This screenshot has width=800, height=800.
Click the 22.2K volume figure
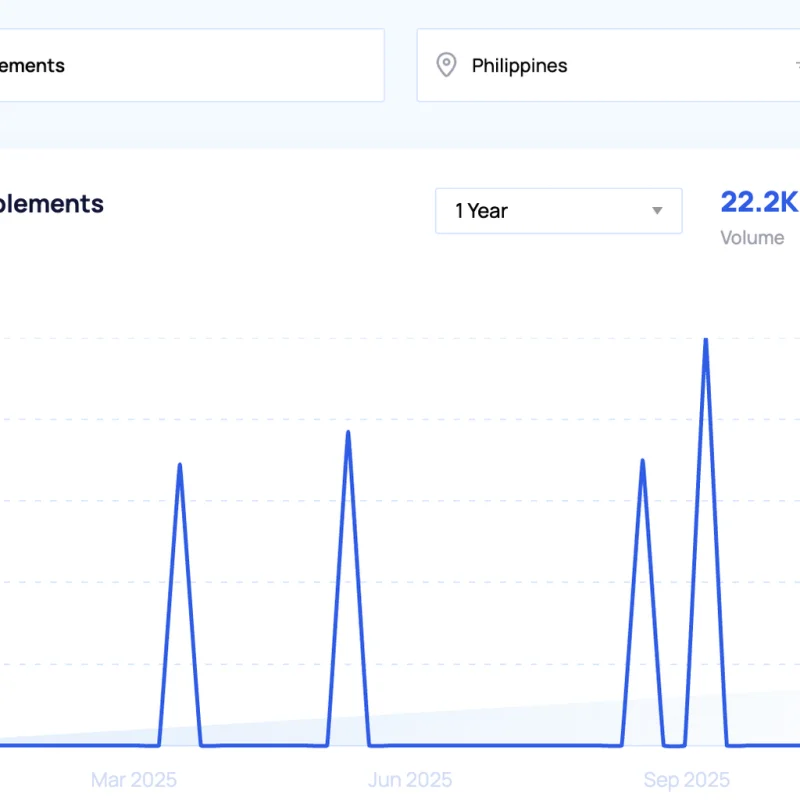tap(759, 202)
